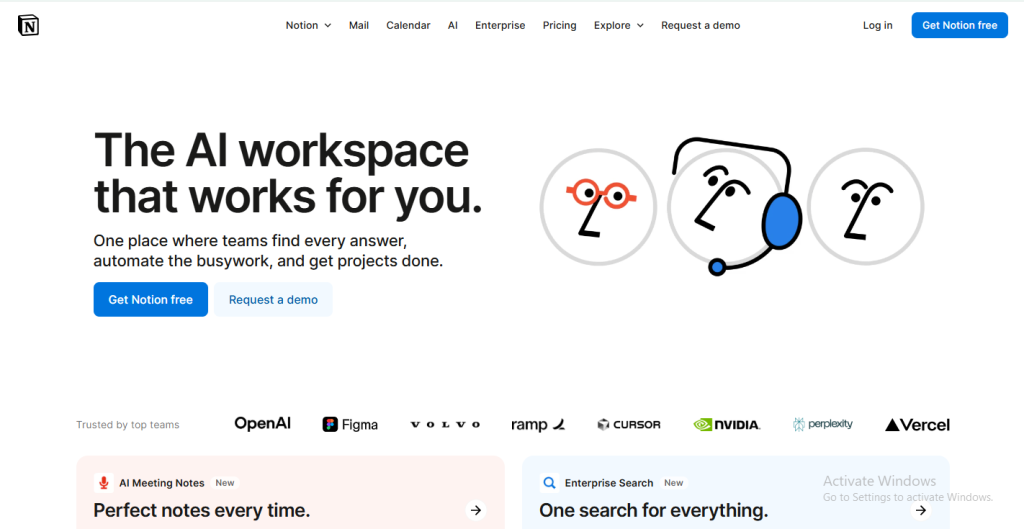
Task: Click the Enterprise Search magnifier icon
Action: (x=549, y=483)
